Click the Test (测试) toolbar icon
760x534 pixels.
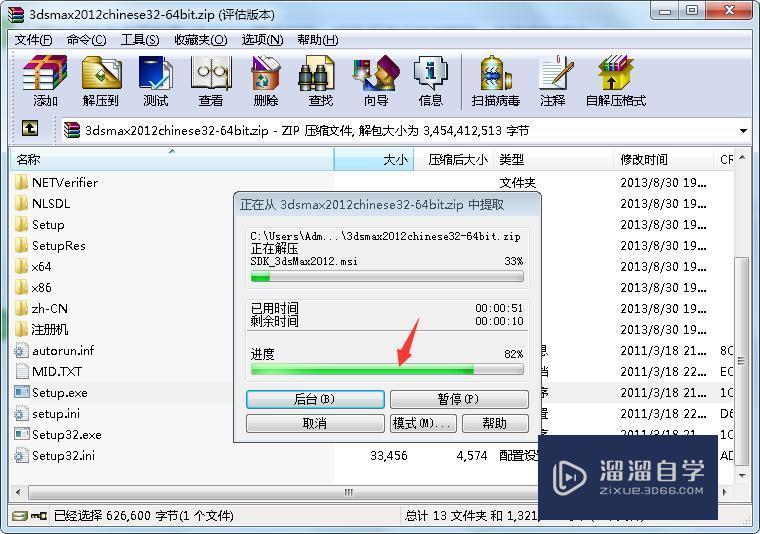[x=156, y=73]
